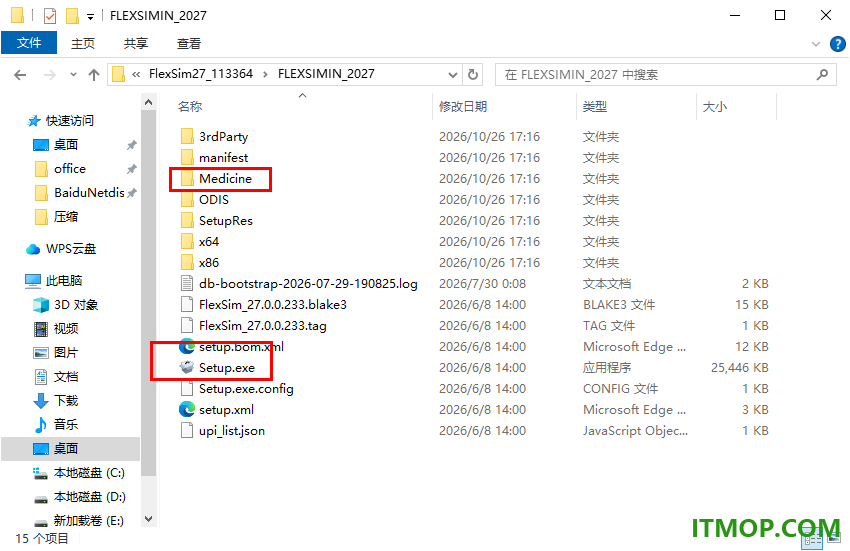Open the Quick Access Toolbar customize dropdown

(91, 17)
